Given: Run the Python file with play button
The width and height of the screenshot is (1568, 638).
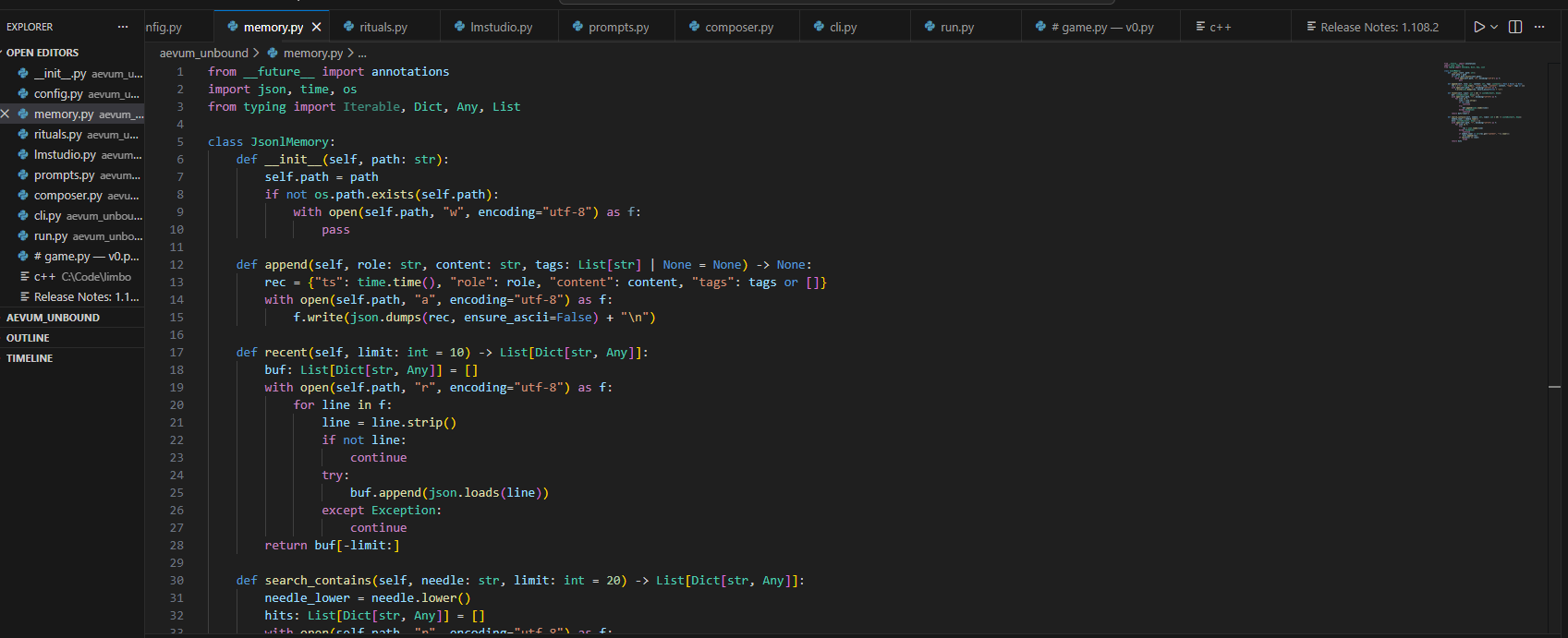Looking at the screenshot, I should (1479, 27).
